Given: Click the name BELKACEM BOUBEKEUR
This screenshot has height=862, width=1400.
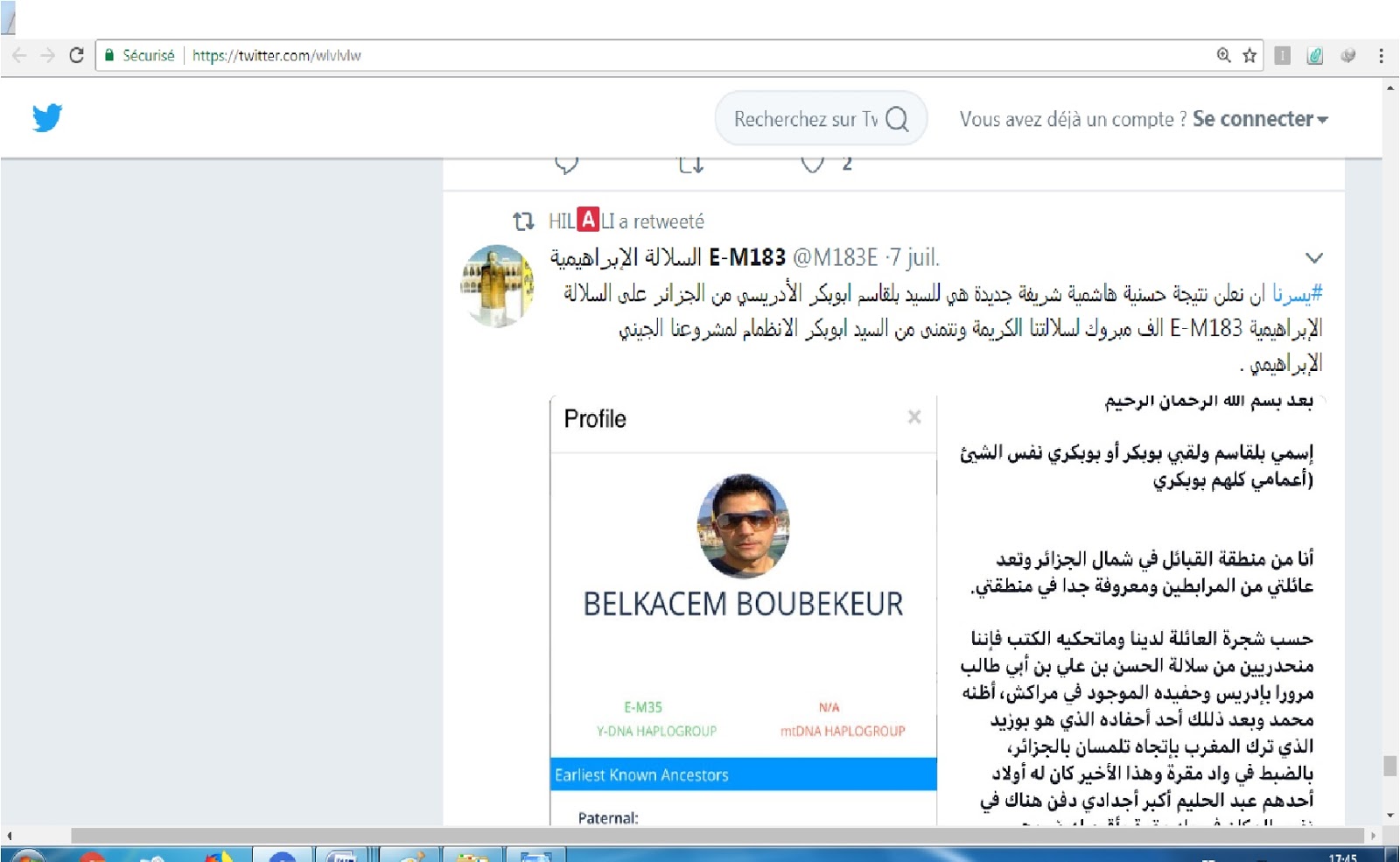Looking at the screenshot, I should pos(743,604).
